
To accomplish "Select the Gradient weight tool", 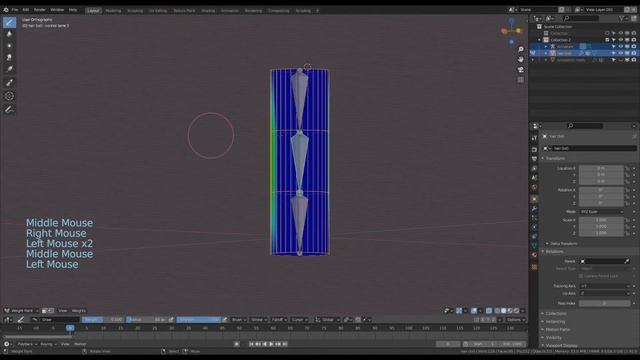I will coord(9,69).
